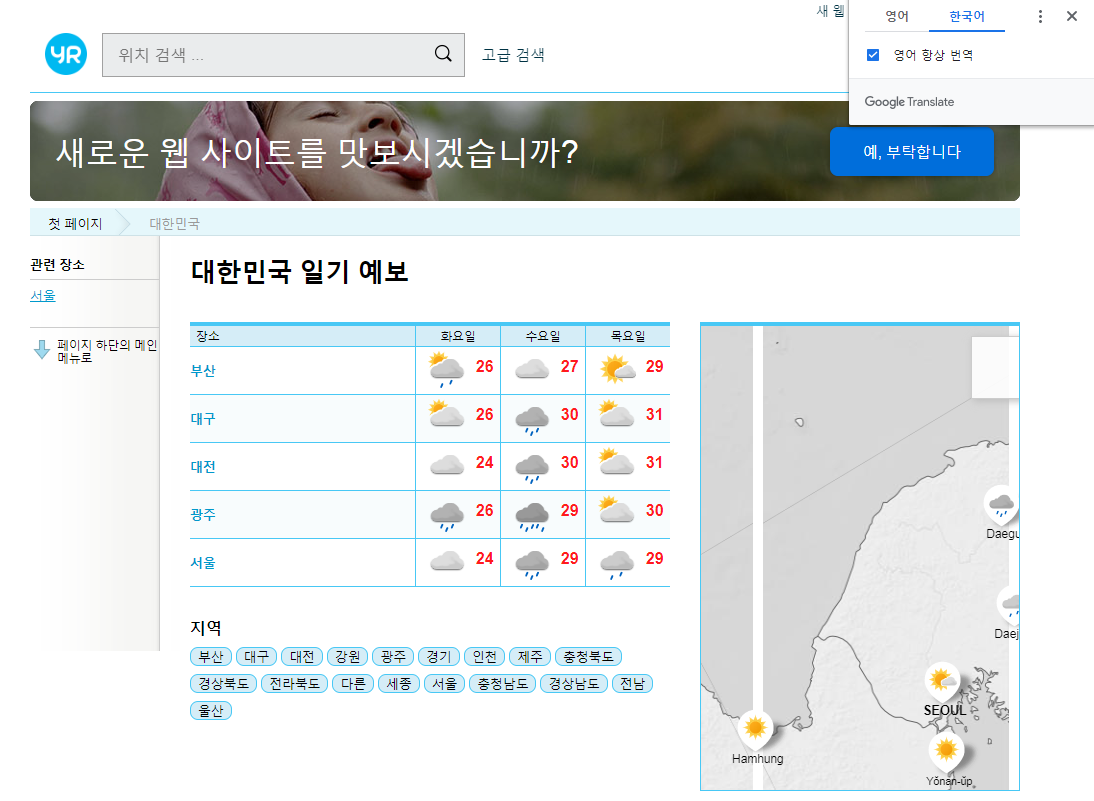Image resolution: width=1094 pixels, height=801 pixels.
Task: Open 대구 forecast link in table
Action: (203, 419)
